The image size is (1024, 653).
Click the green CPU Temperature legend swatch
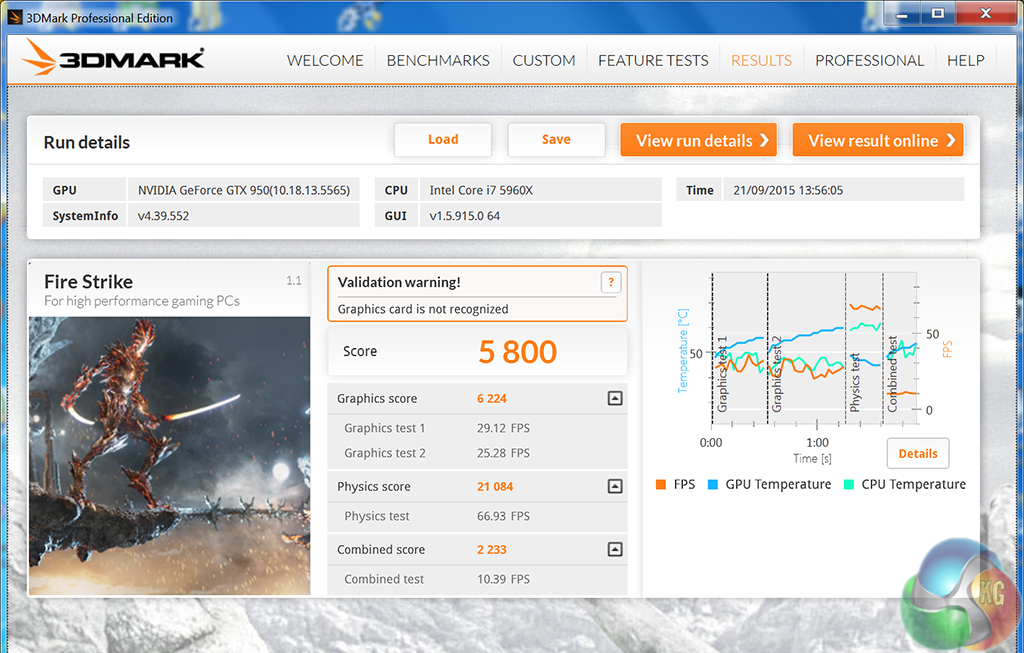click(848, 485)
